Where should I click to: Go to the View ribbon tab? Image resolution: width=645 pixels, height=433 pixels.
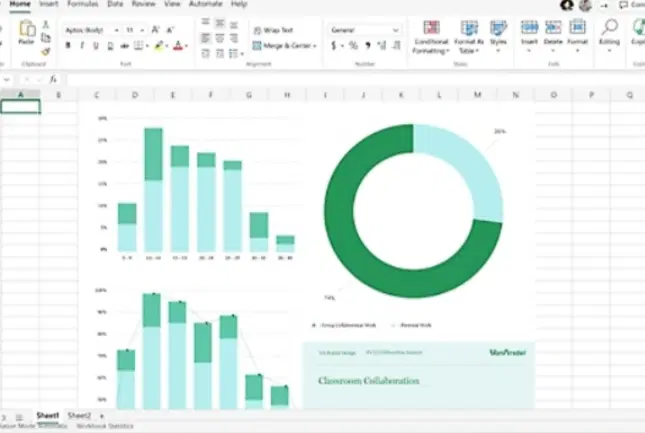coord(172,4)
